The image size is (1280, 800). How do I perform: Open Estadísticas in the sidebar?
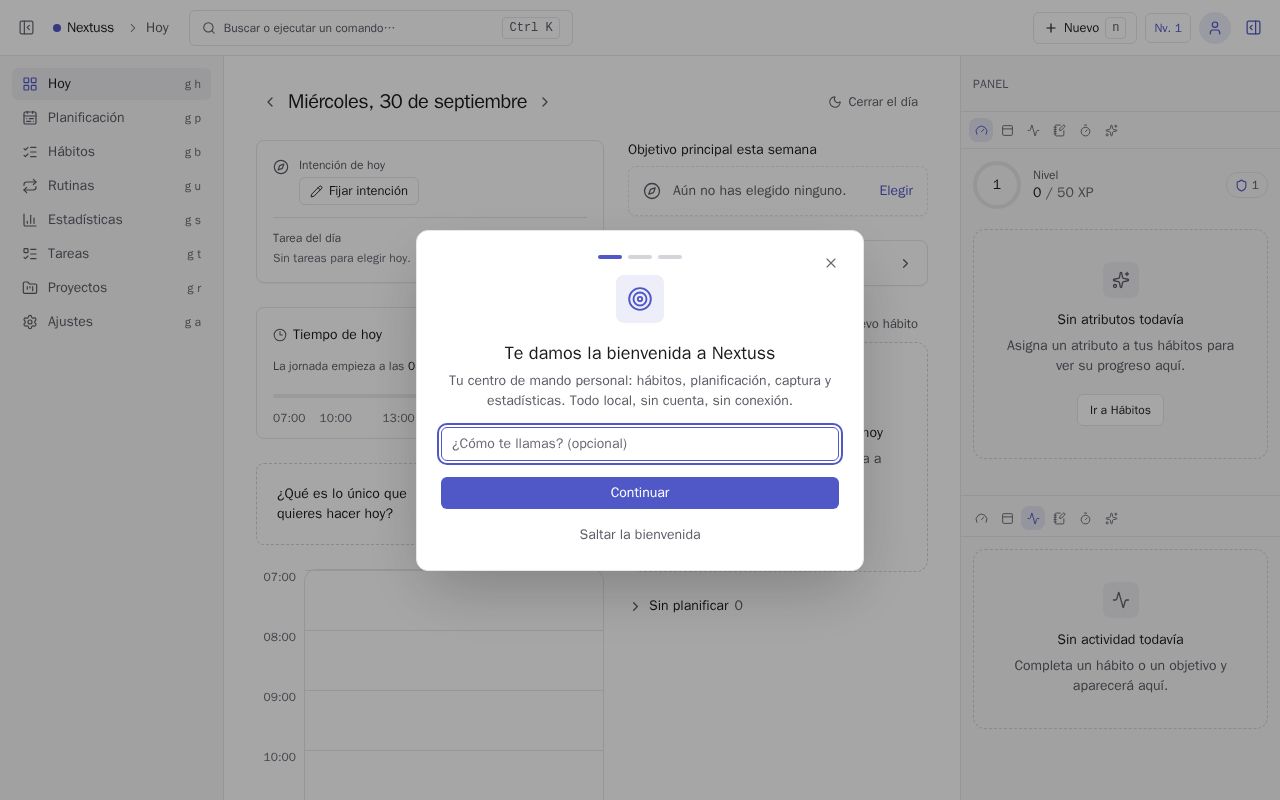[112, 220]
